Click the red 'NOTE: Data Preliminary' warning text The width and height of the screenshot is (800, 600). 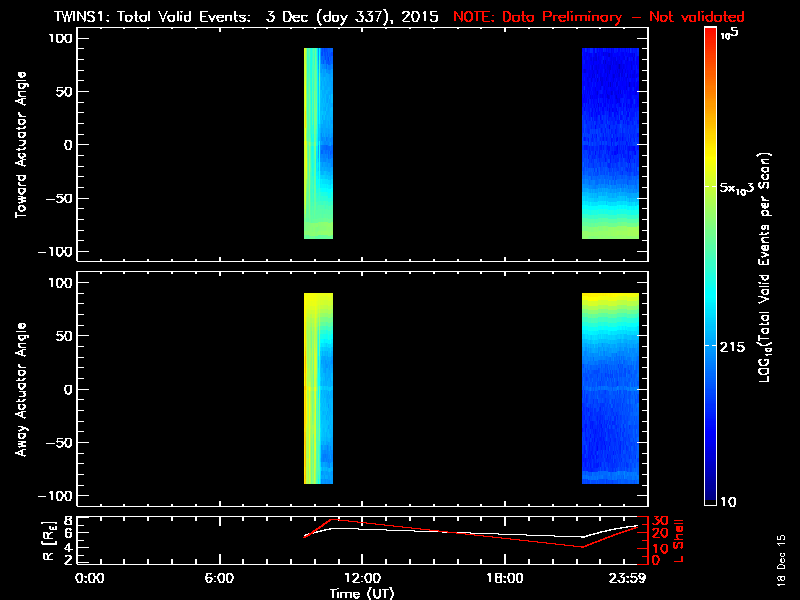(x=598, y=18)
